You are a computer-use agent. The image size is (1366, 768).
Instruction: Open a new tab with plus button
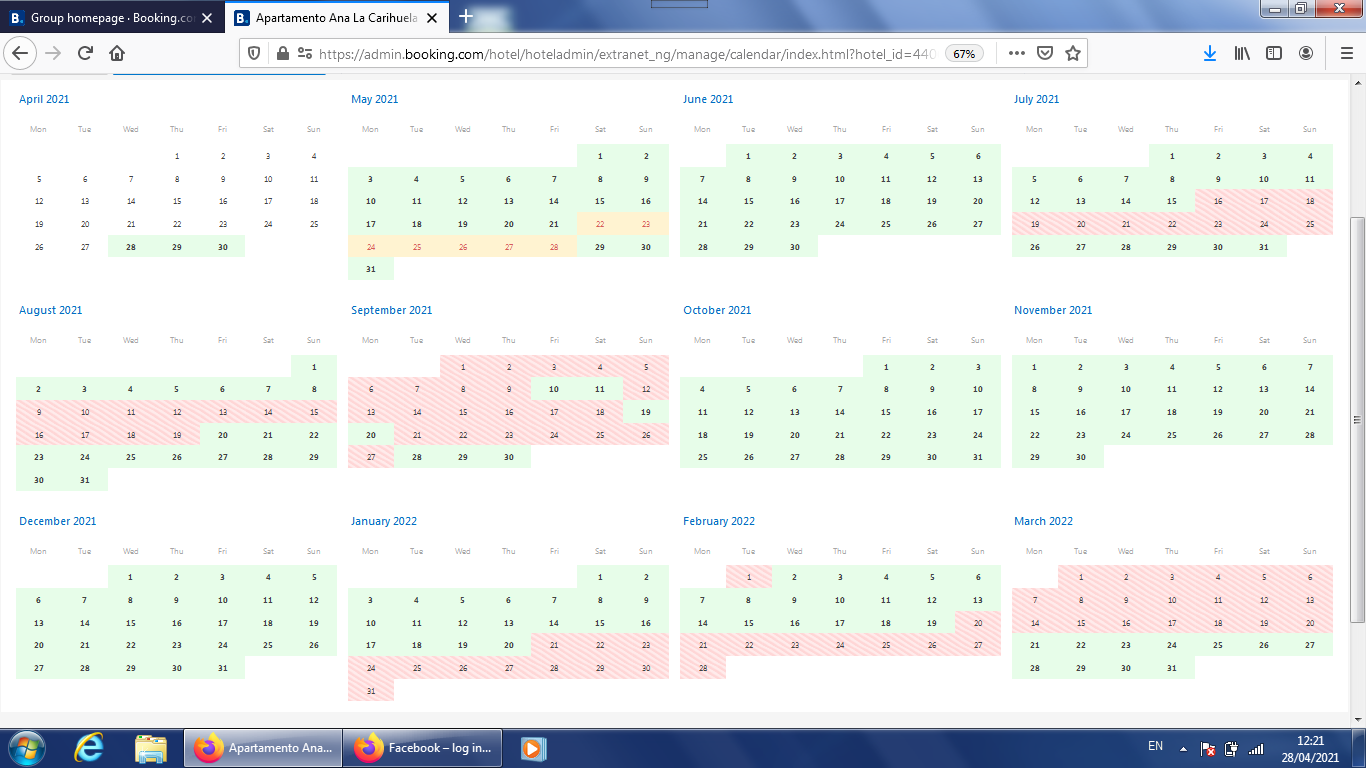[465, 17]
